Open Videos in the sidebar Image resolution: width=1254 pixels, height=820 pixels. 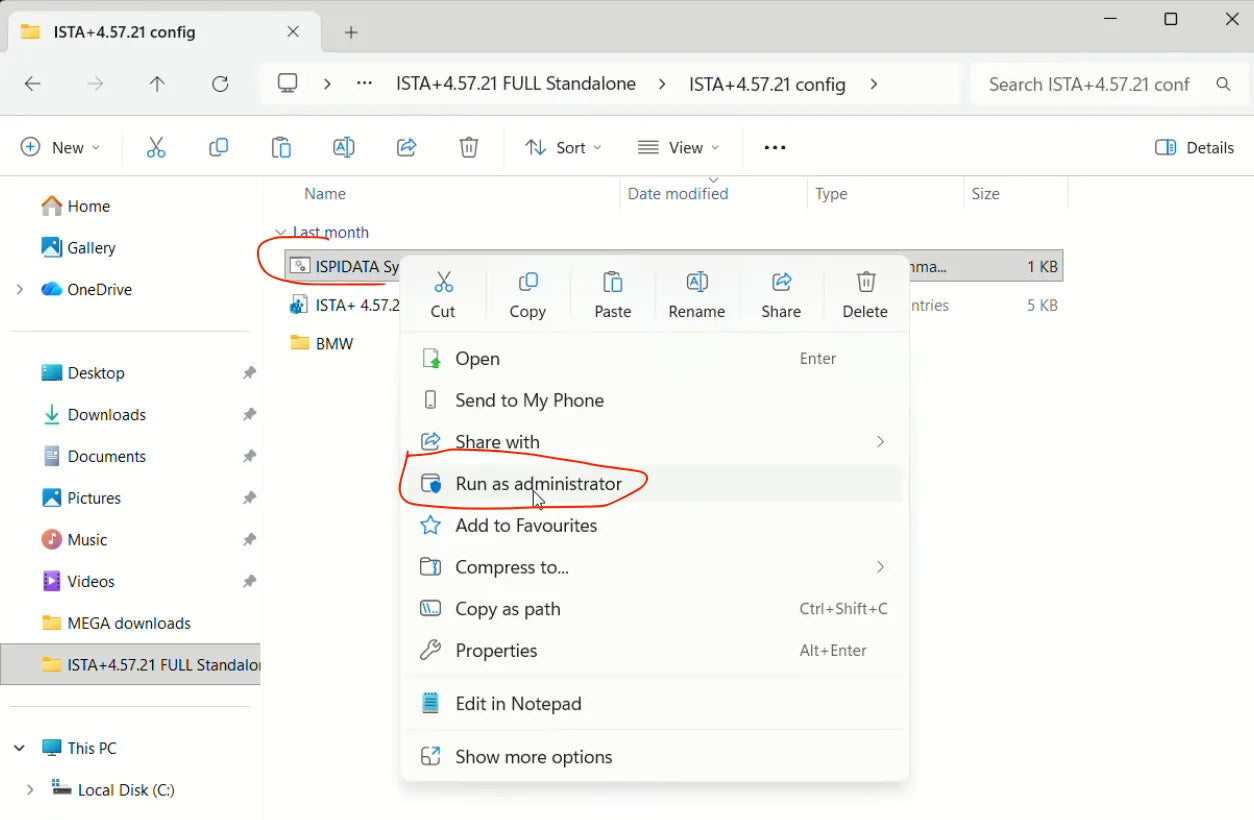(x=78, y=581)
